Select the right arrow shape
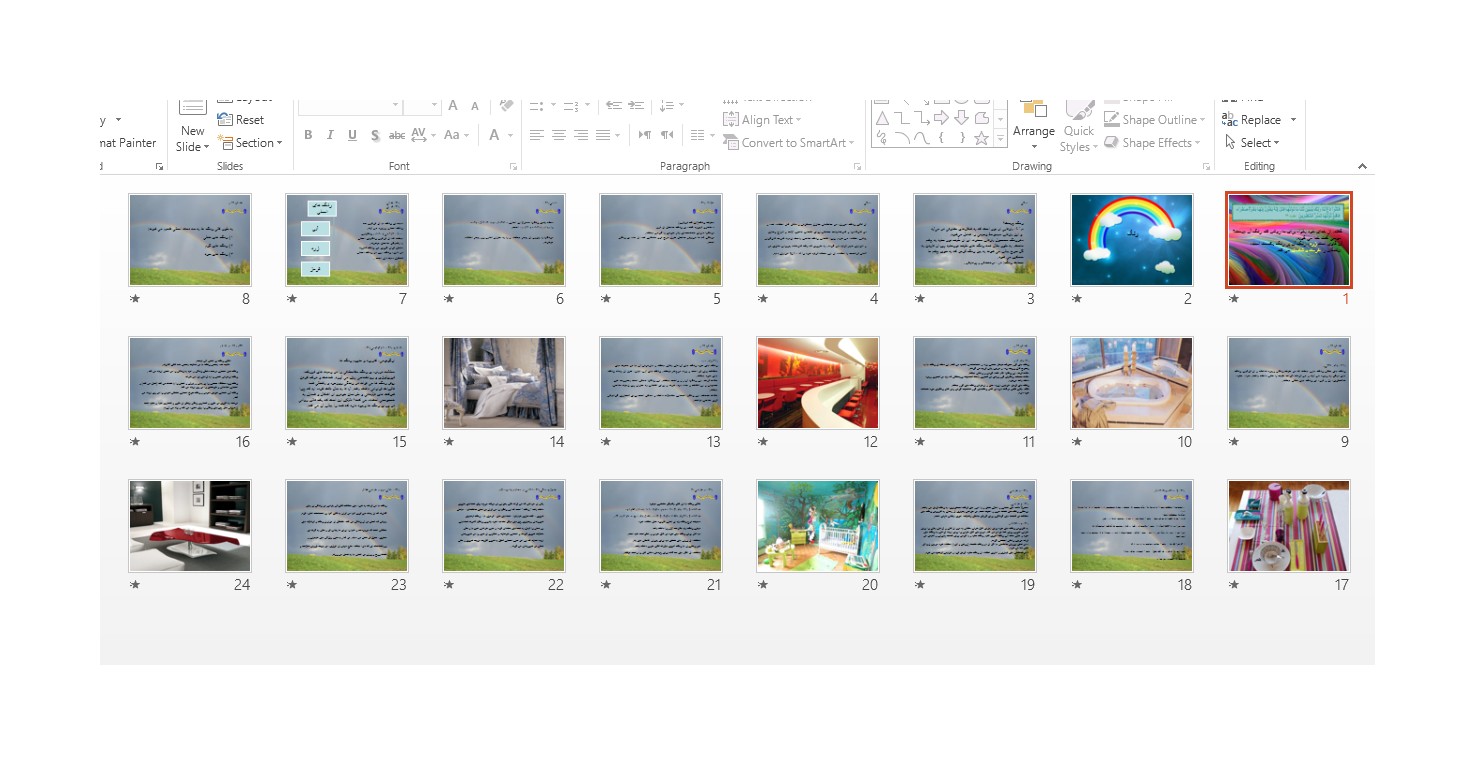 [x=941, y=119]
